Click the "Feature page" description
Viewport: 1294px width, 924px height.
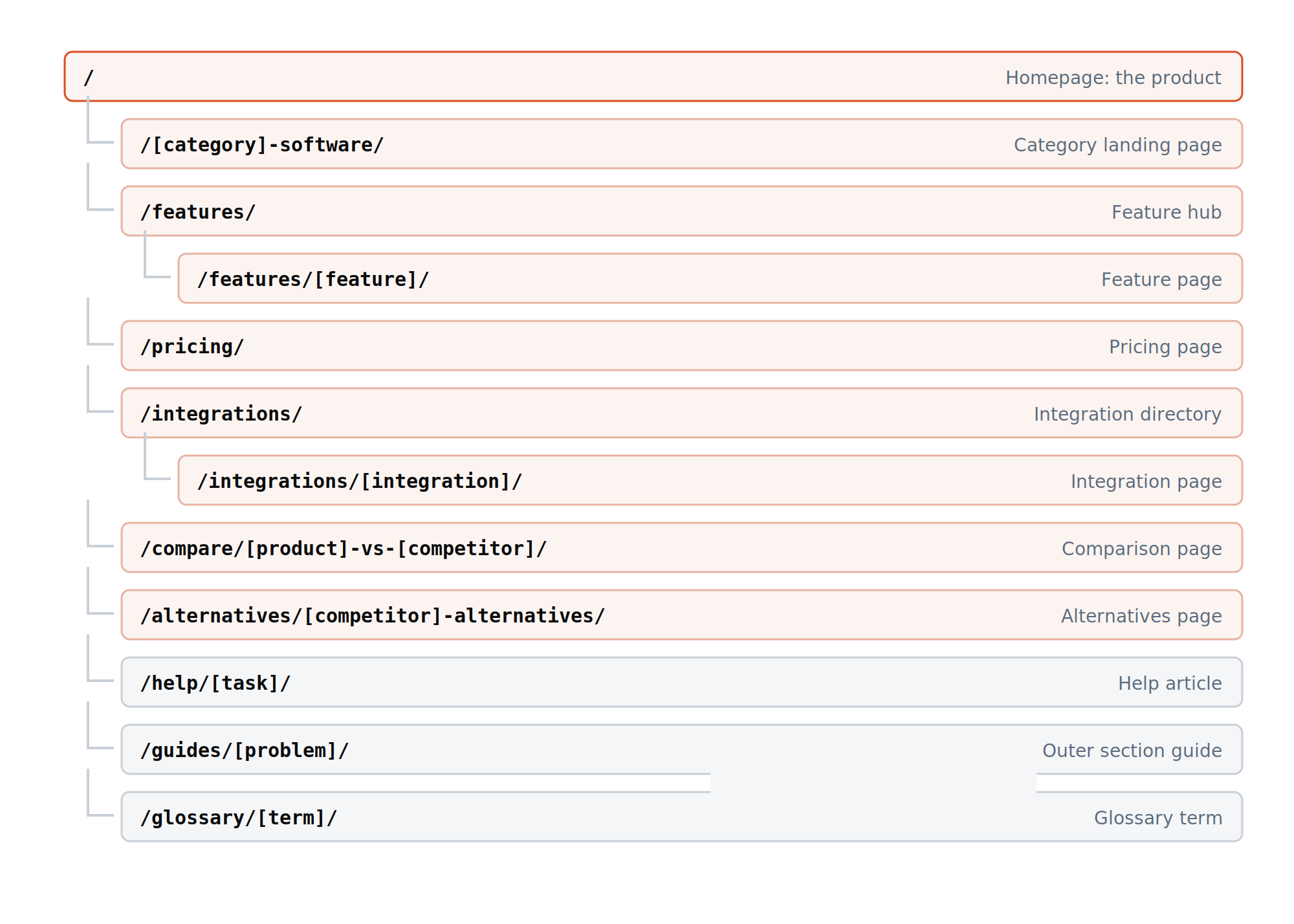click(1161, 280)
